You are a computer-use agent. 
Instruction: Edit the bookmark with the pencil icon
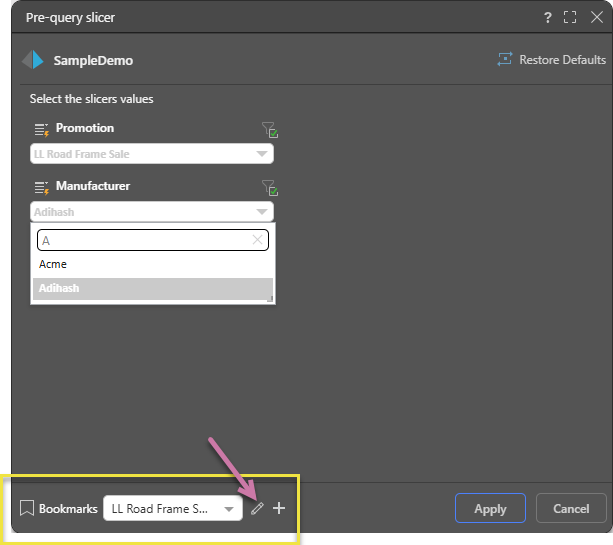[x=257, y=509]
